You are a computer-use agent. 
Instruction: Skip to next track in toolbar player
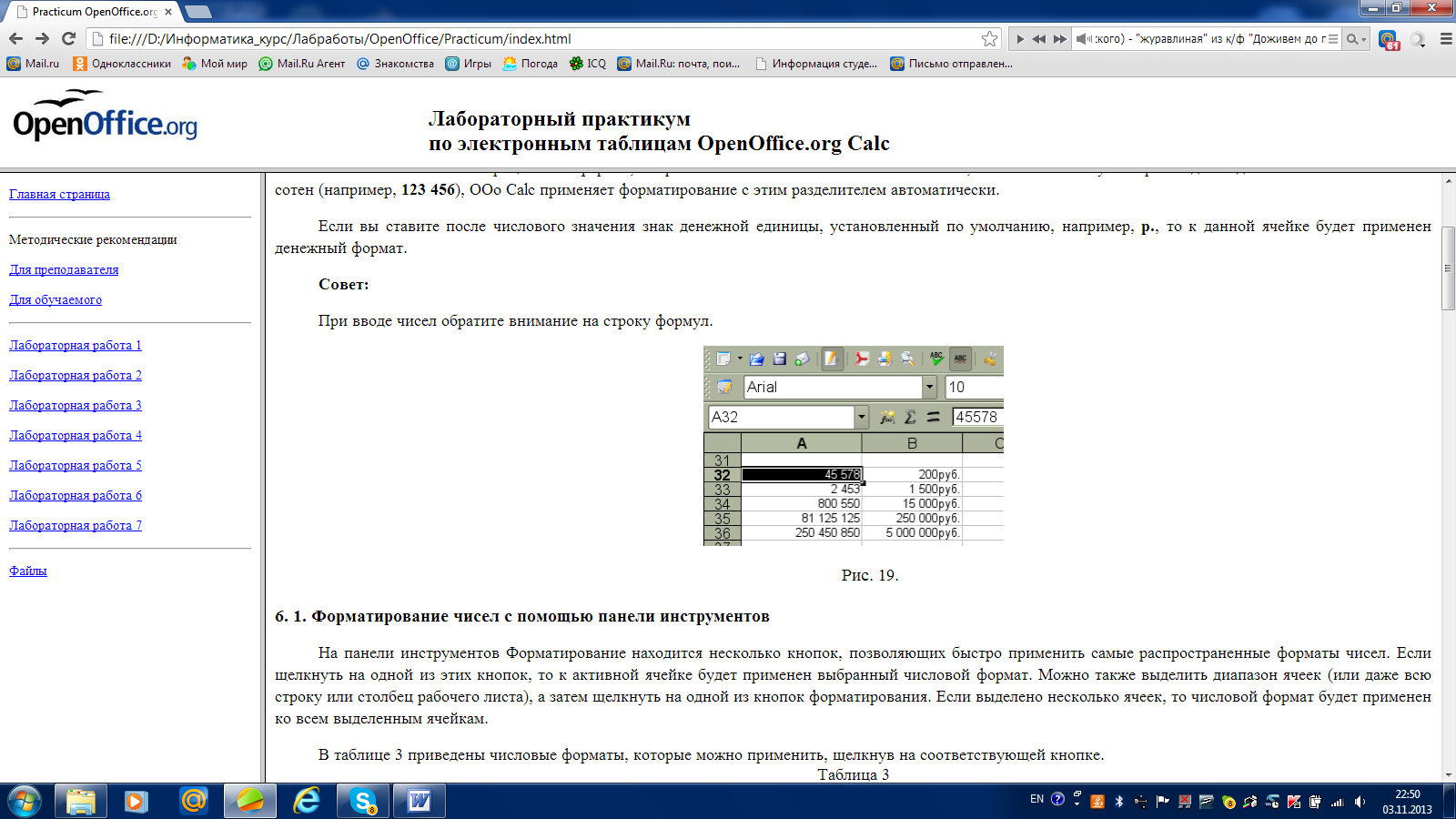coord(1060,39)
